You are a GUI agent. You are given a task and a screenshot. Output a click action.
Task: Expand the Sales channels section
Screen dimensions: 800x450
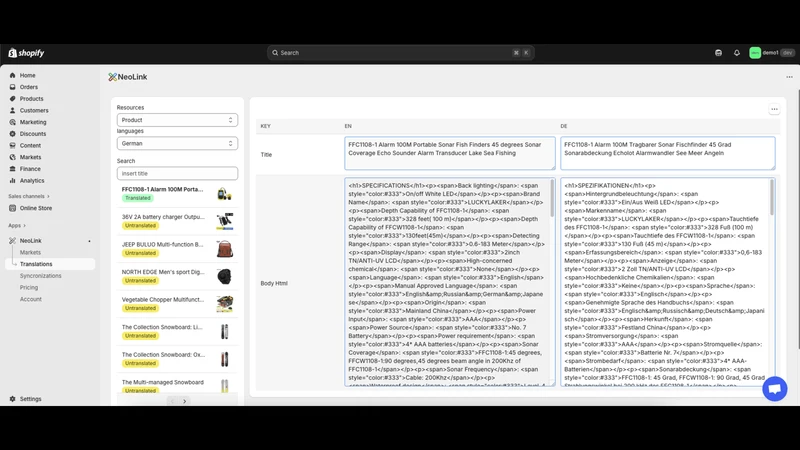(x=29, y=196)
